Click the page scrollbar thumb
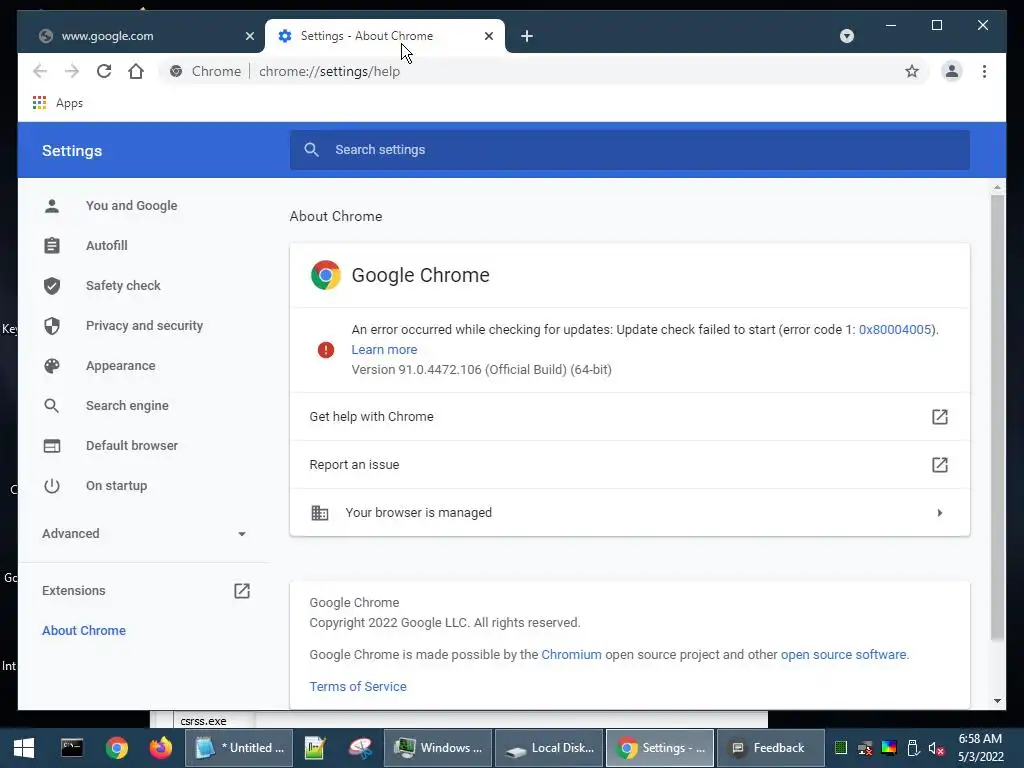Screen dimensions: 1024x768 (x=997, y=417)
